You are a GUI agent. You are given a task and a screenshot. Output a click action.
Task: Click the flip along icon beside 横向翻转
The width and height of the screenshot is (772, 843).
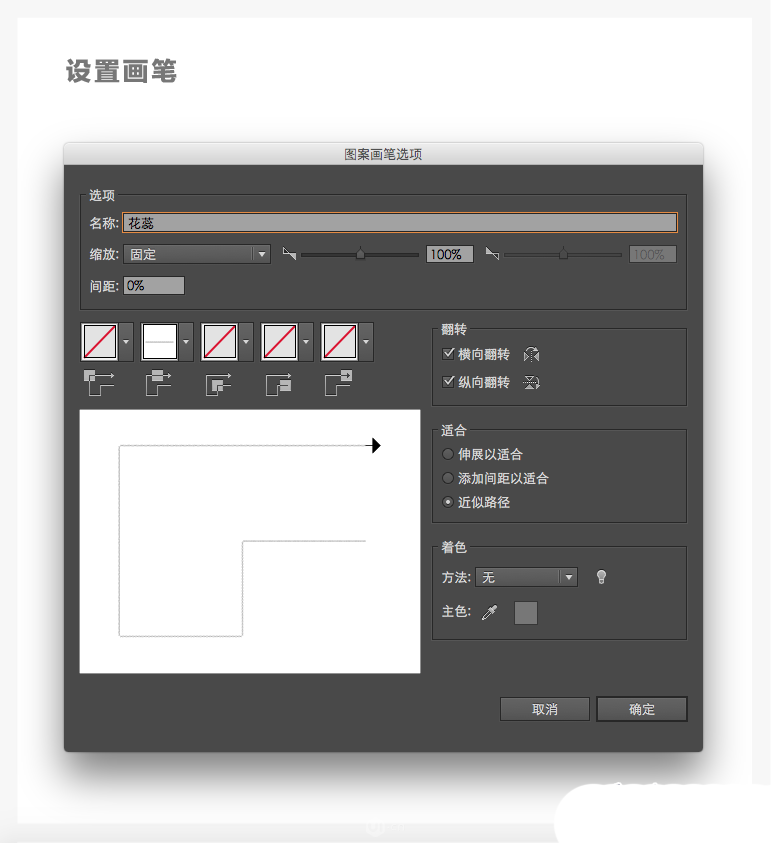(531, 354)
